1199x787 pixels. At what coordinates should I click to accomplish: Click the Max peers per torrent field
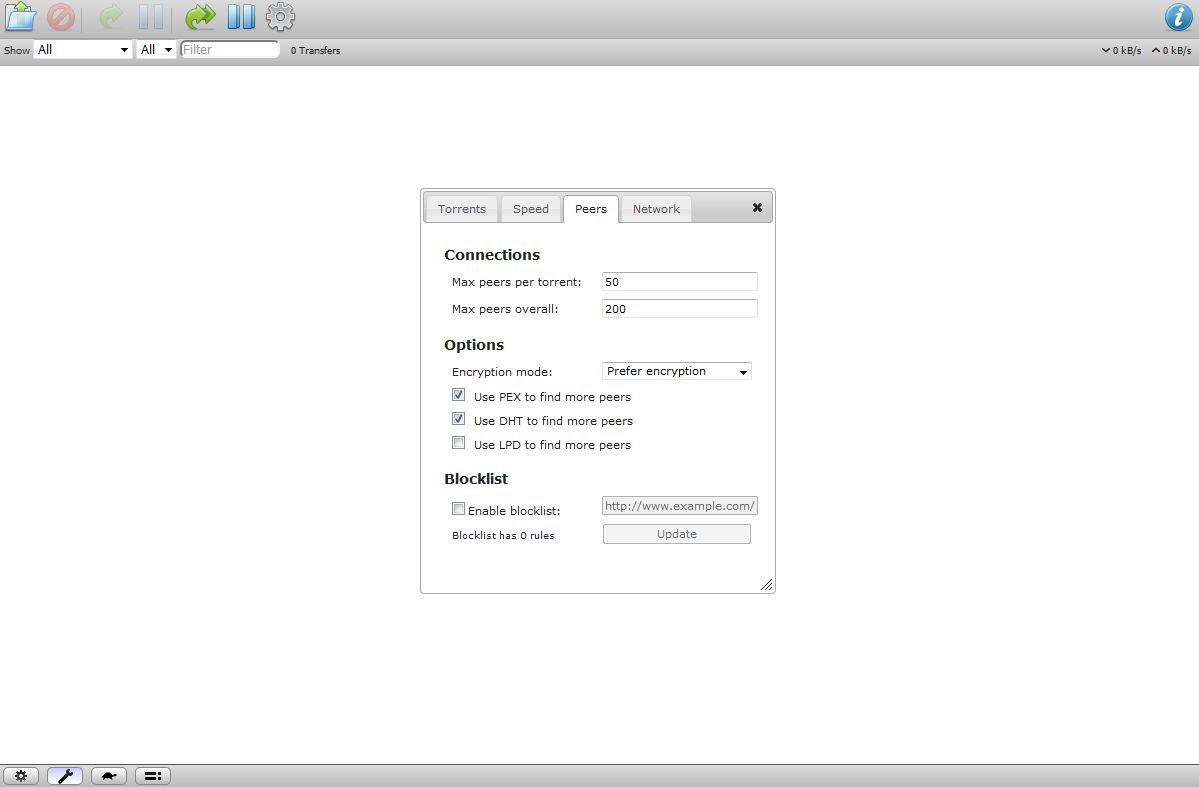(680, 281)
